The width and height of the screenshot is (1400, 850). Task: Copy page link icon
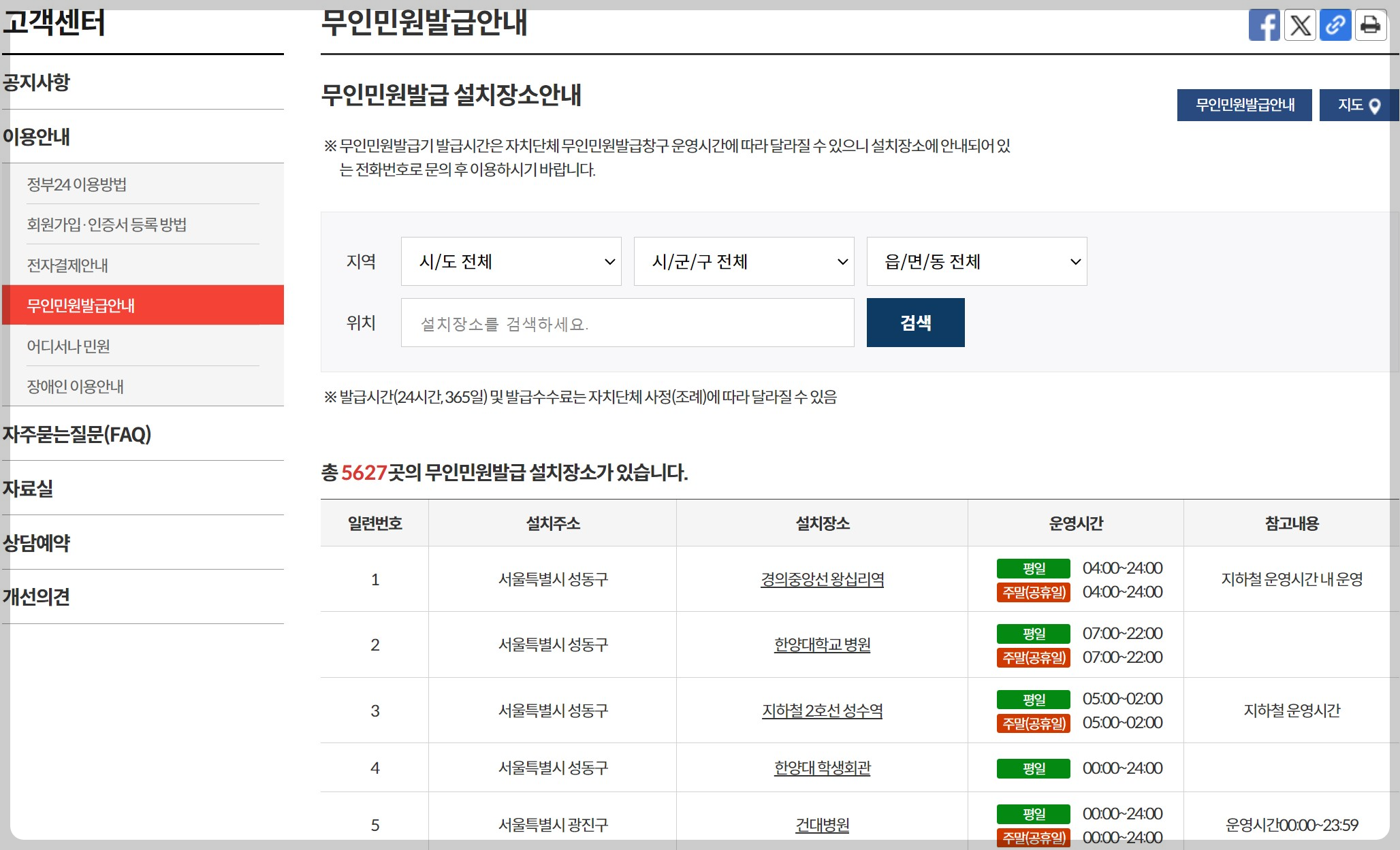coord(1335,26)
